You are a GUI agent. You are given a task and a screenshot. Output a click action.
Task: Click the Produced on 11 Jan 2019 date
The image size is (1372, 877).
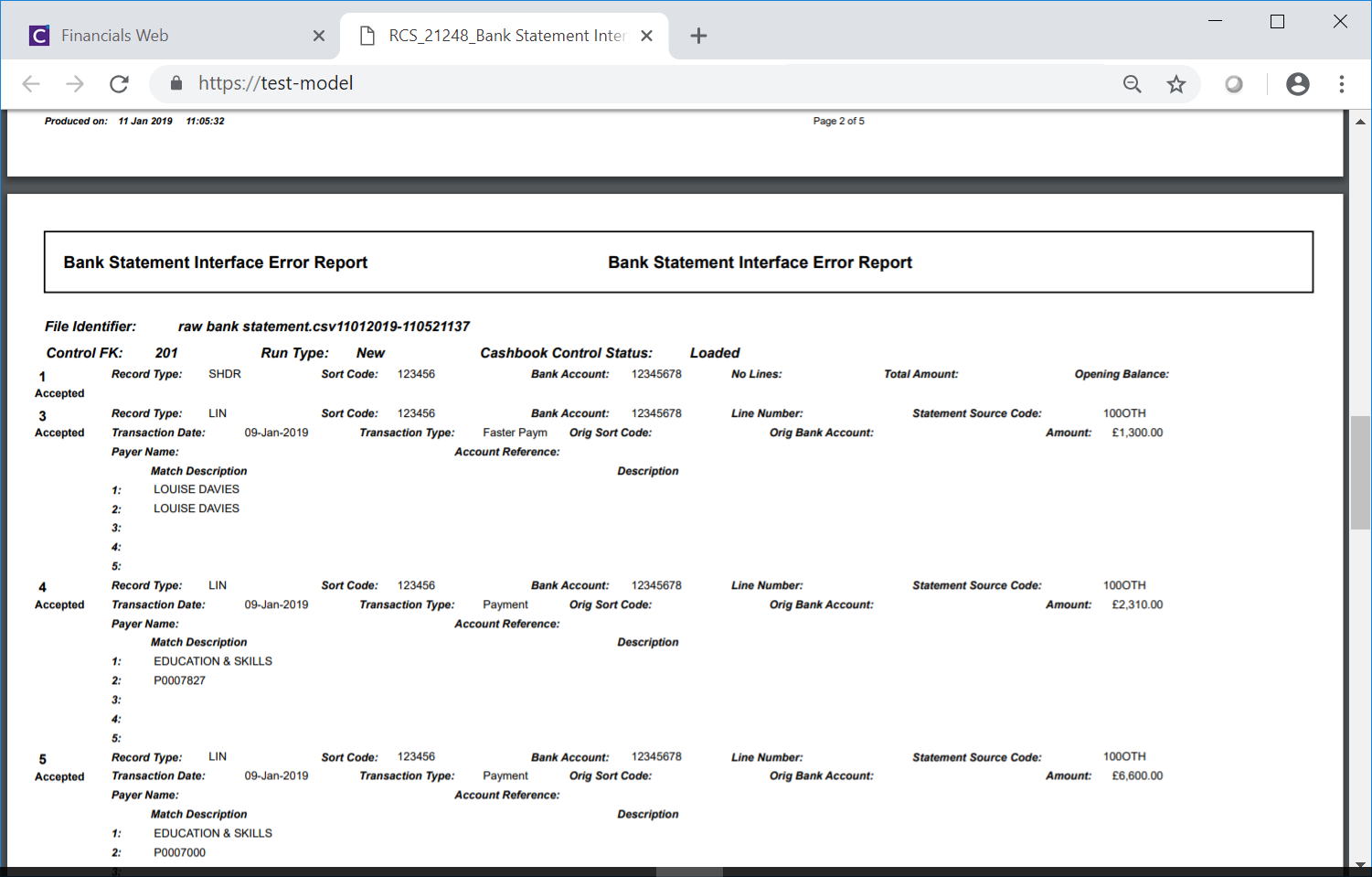145,121
